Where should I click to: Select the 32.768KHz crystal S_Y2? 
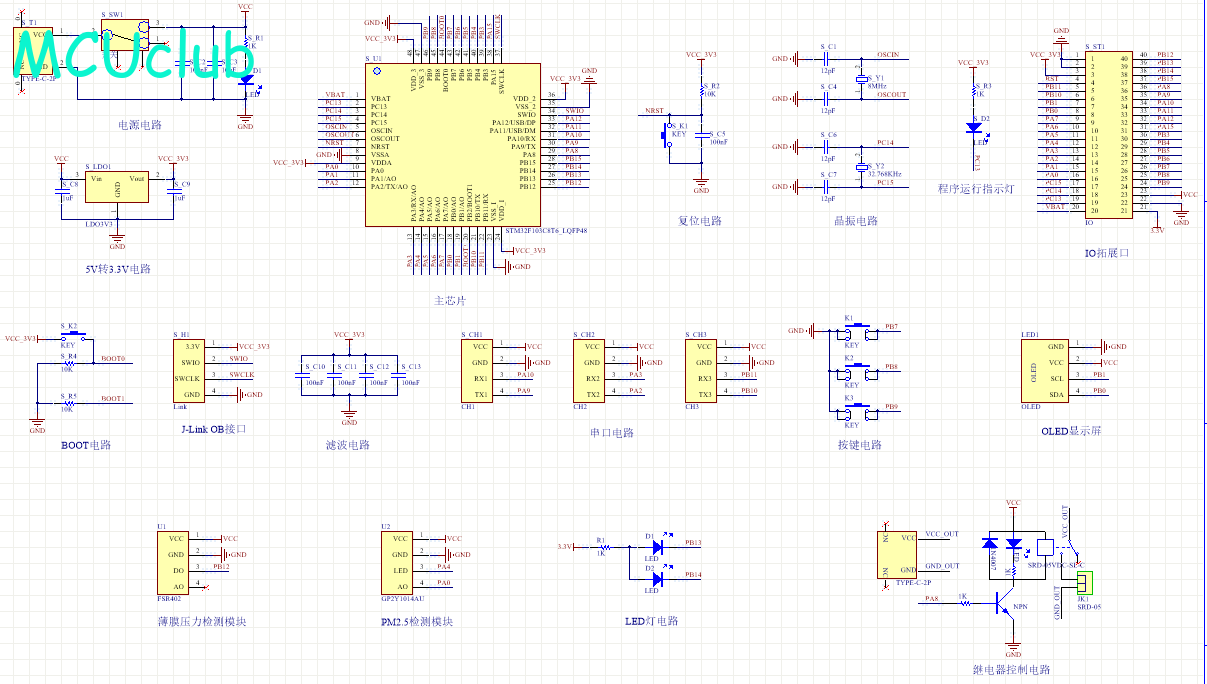click(x=861, y=169)
